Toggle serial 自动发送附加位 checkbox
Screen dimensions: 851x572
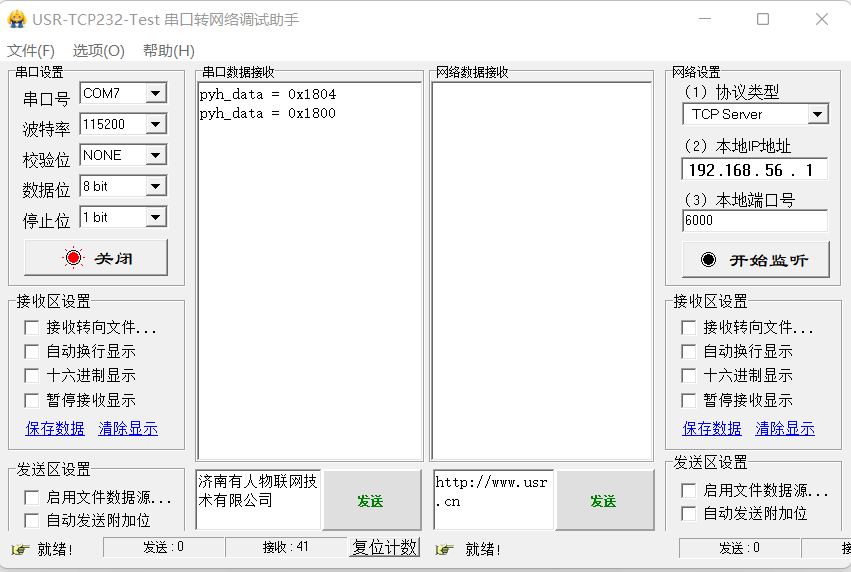(x=31, y=520)
